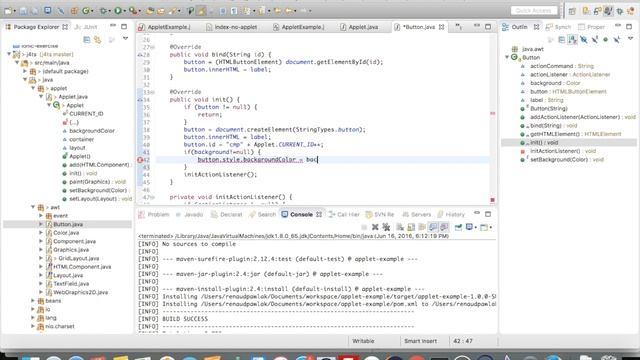
Task: Click Open Perspective icon in top right
Action: [x=572, y=11]
